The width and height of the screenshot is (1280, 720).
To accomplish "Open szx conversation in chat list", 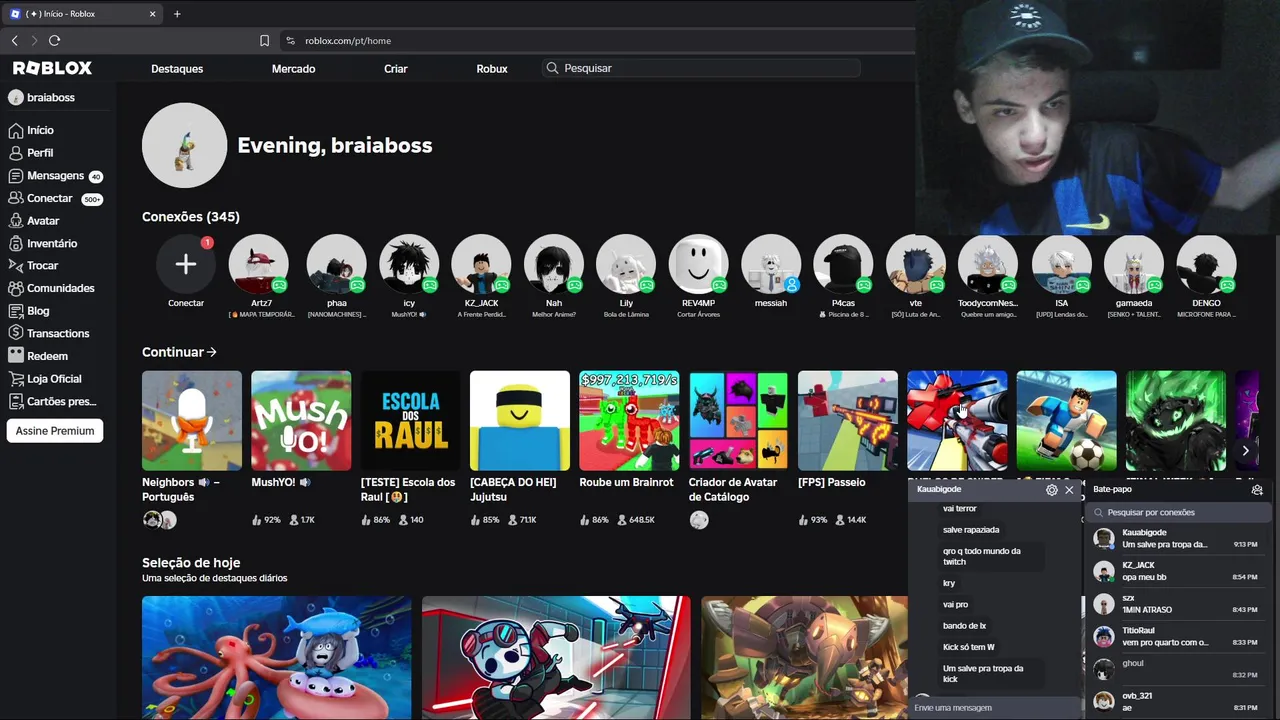I will point(1176,604).
